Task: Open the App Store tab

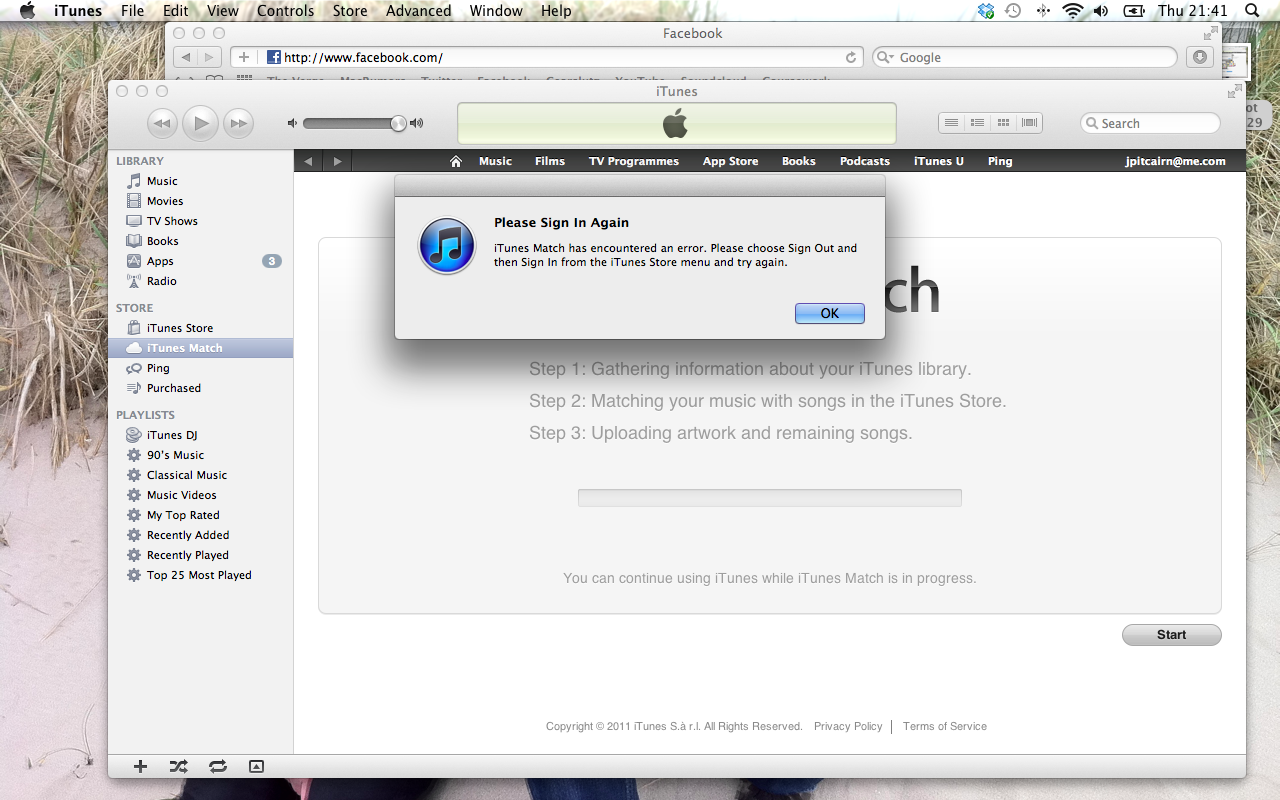Action: pyautogui.click(x=730, y=161)
